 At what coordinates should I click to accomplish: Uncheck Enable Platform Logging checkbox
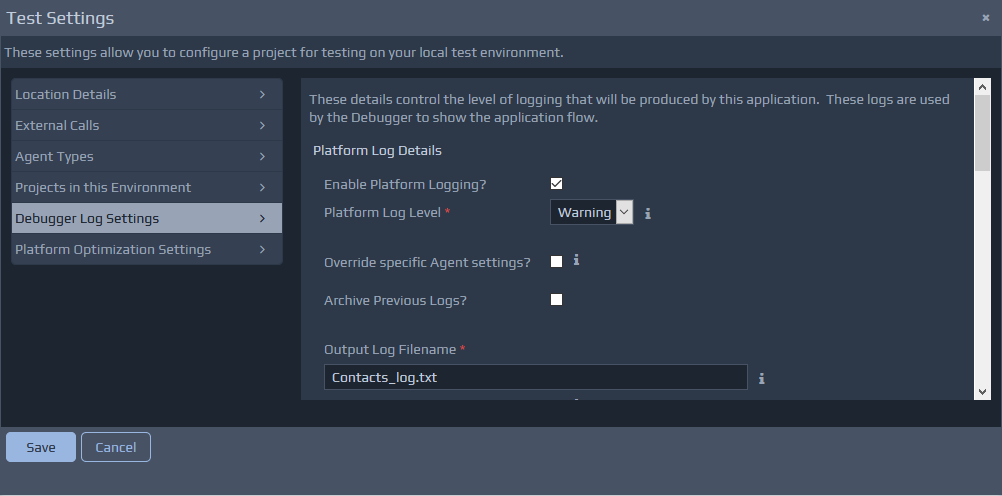click(557, 184)
